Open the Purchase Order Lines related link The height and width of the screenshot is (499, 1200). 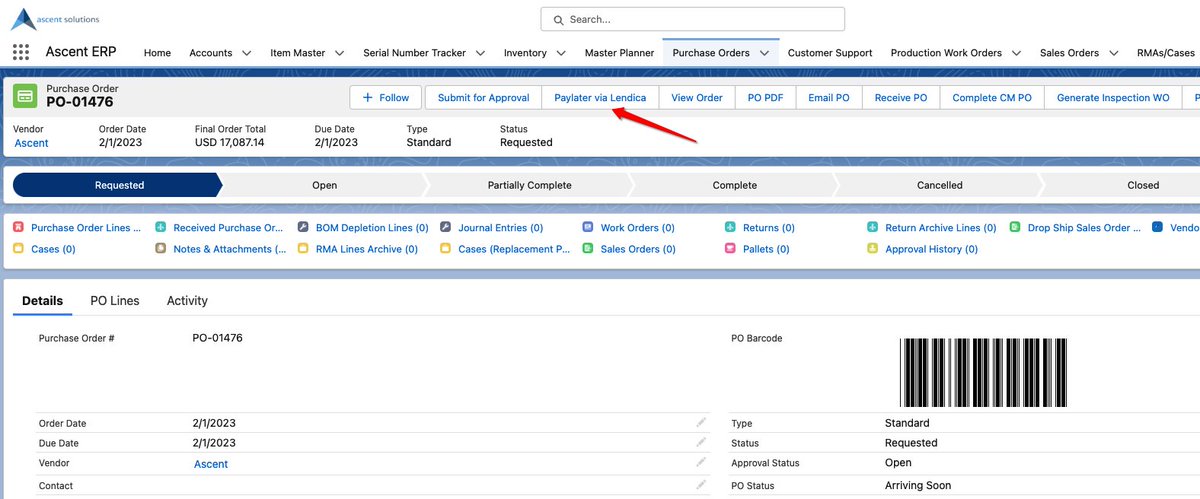(86, 228)
